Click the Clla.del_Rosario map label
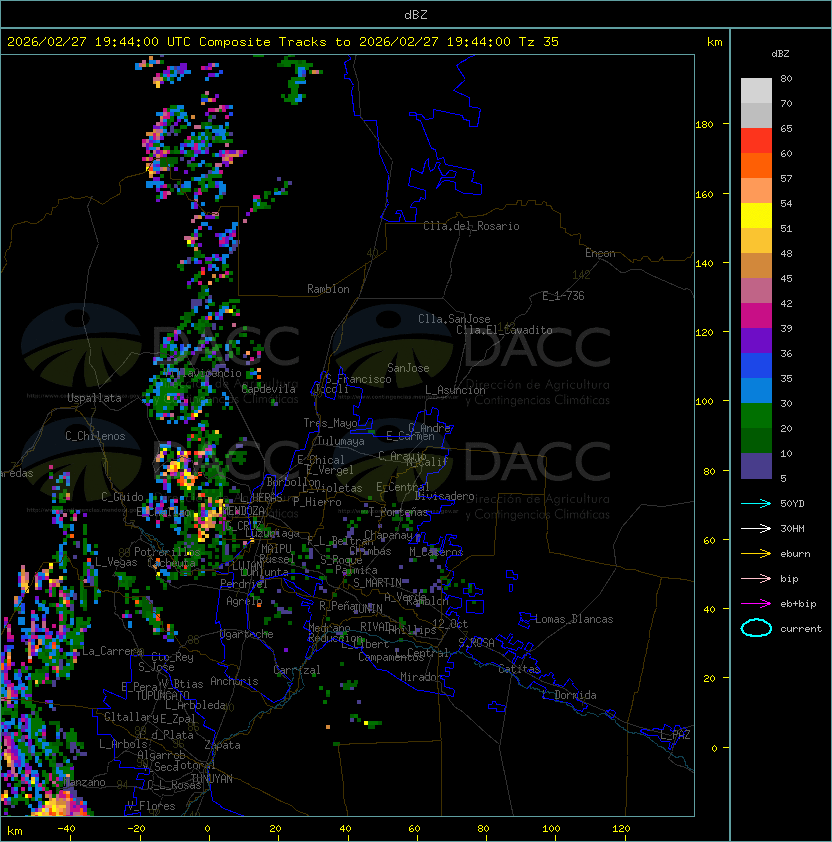Screen dimensions: 832x842 tap(471, 226)
